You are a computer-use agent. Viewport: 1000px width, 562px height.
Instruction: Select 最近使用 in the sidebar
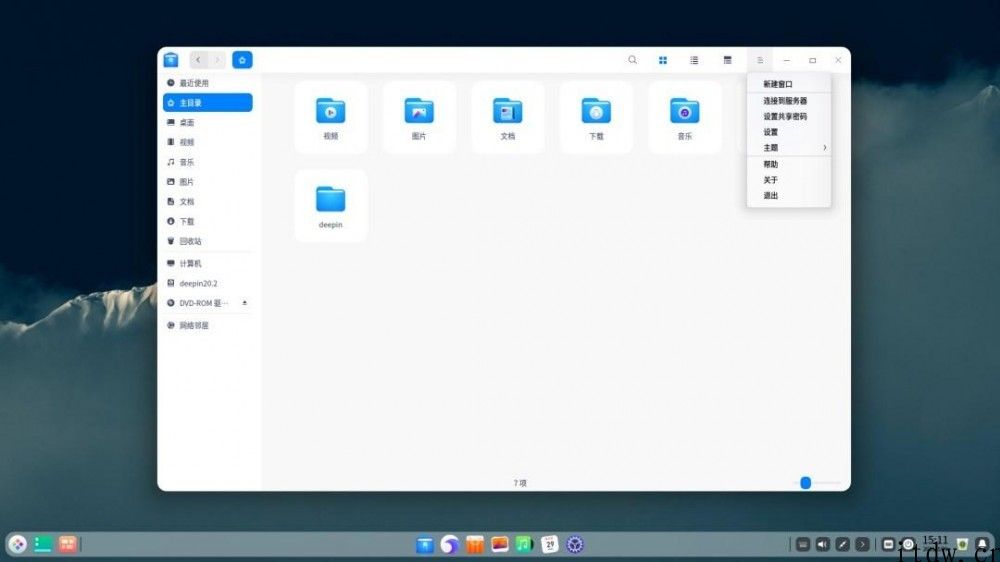(207, 83)
